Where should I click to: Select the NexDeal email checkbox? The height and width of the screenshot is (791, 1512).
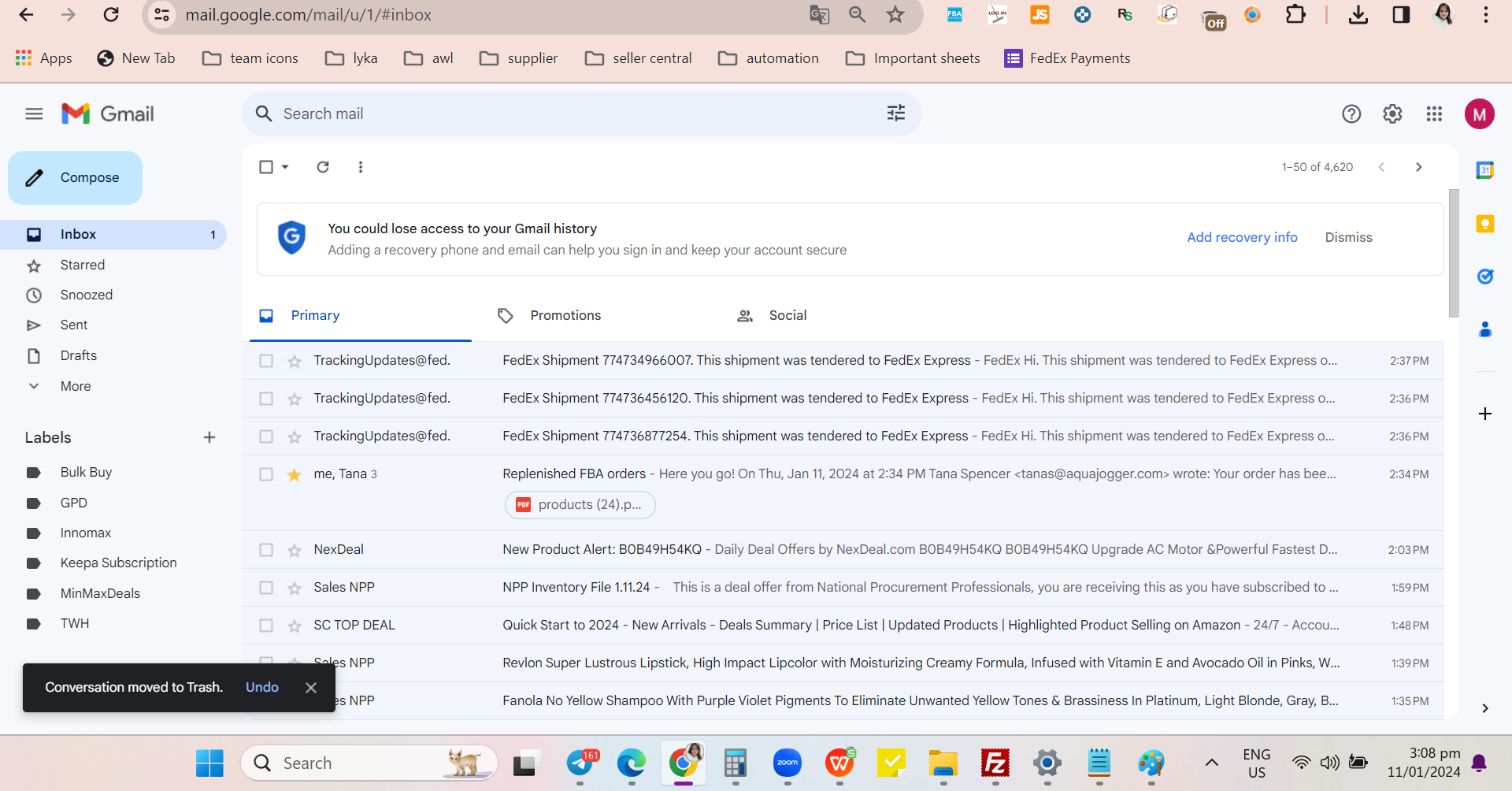pos(266,550)
